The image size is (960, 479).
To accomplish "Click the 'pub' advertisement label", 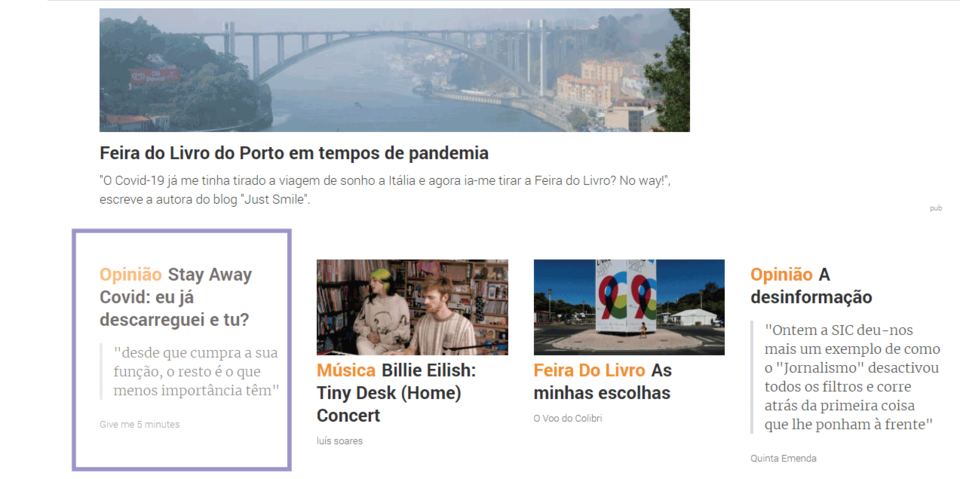I will click(936, 208).
